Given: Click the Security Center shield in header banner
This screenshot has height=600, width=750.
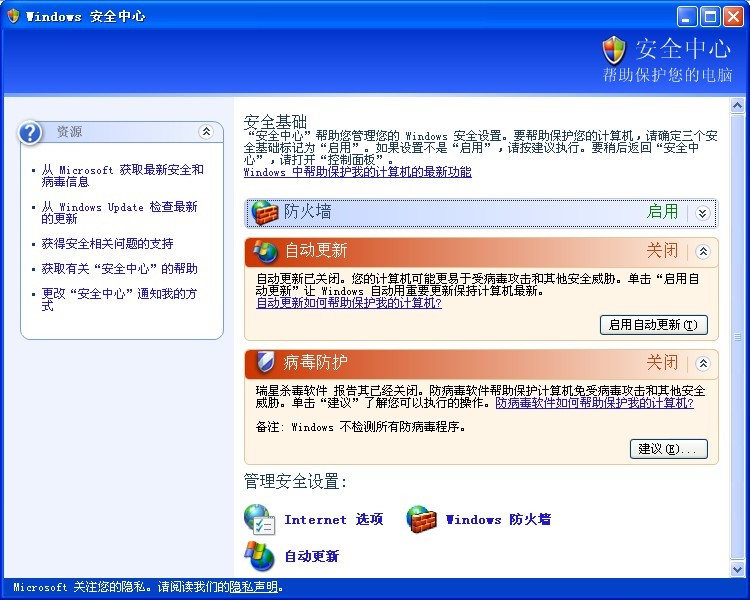Looking at the screenshot, I should coord(614,50).
